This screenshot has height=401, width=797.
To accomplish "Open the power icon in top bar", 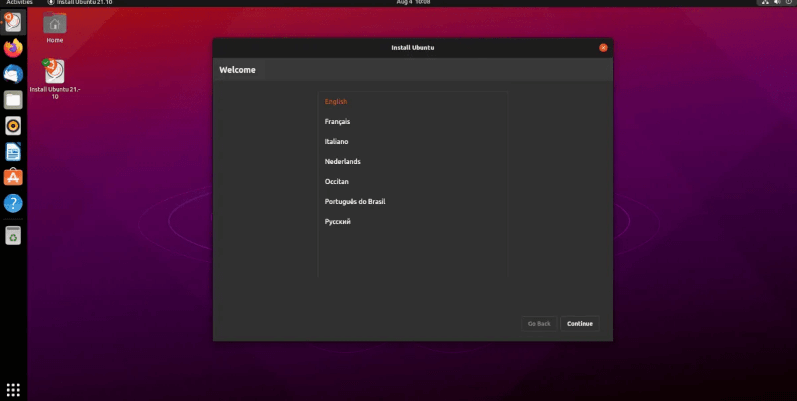I will (x=788, y=3).
